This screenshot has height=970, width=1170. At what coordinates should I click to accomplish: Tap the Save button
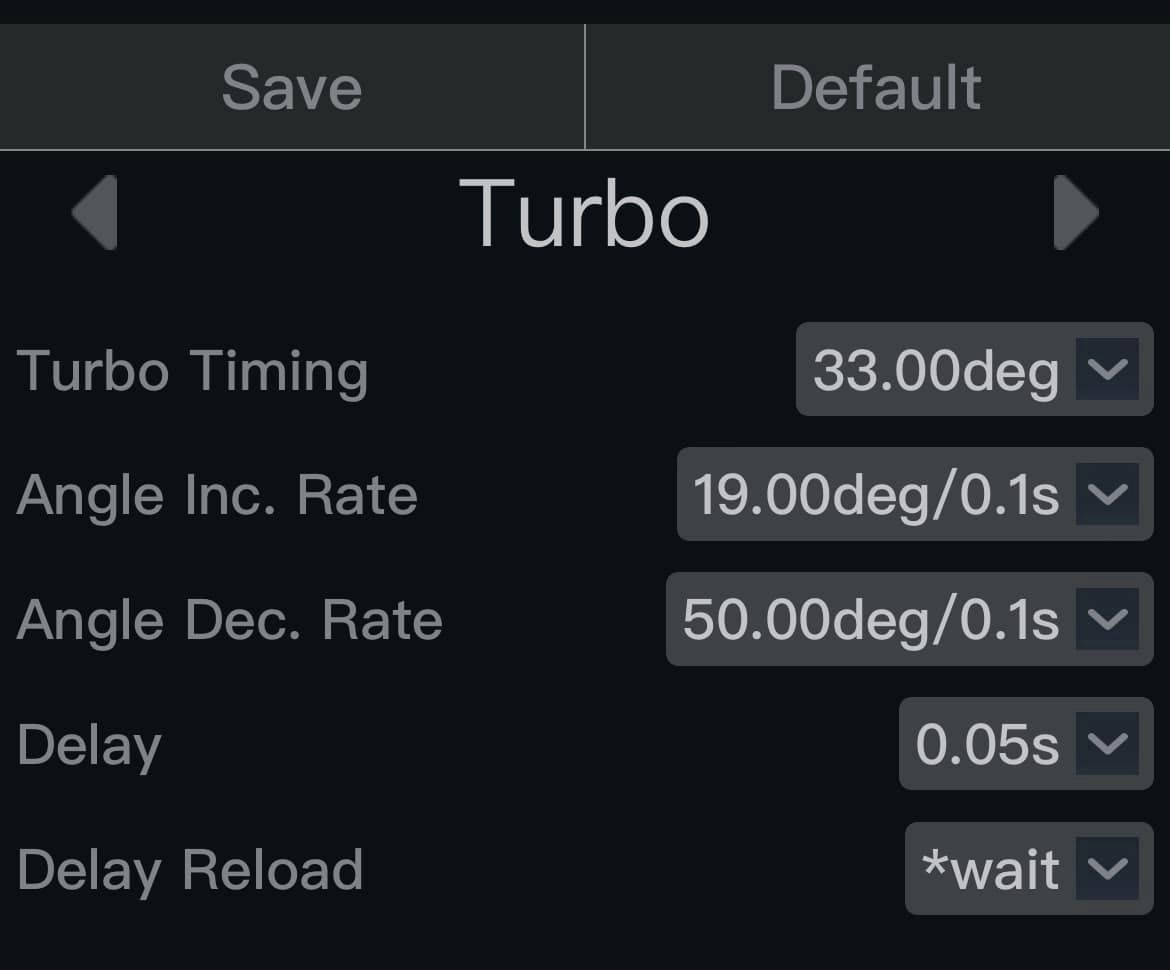pos(291,87)
